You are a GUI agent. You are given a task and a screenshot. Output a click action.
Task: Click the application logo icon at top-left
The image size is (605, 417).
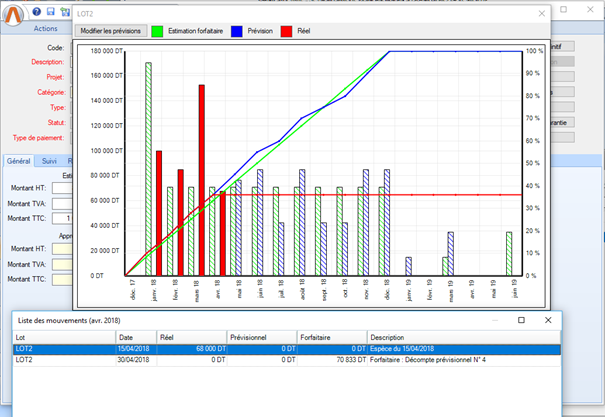click(x=14, y=12)
